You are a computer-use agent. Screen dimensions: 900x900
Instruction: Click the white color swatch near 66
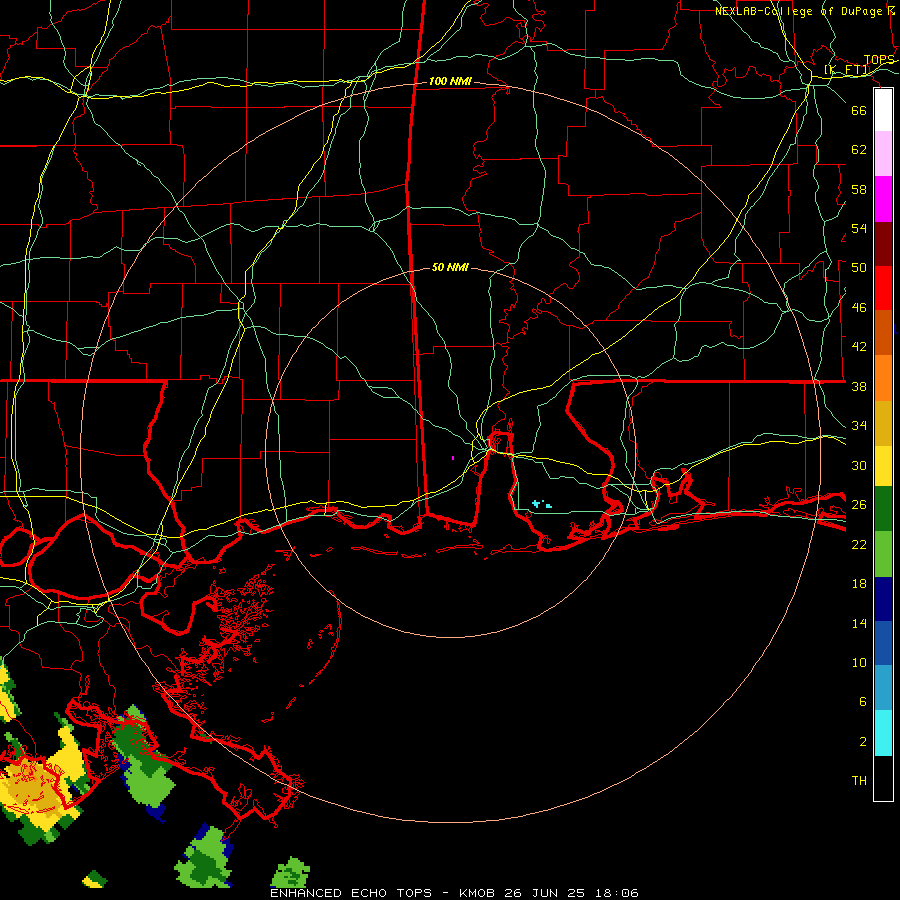click(x=883, y=110)
